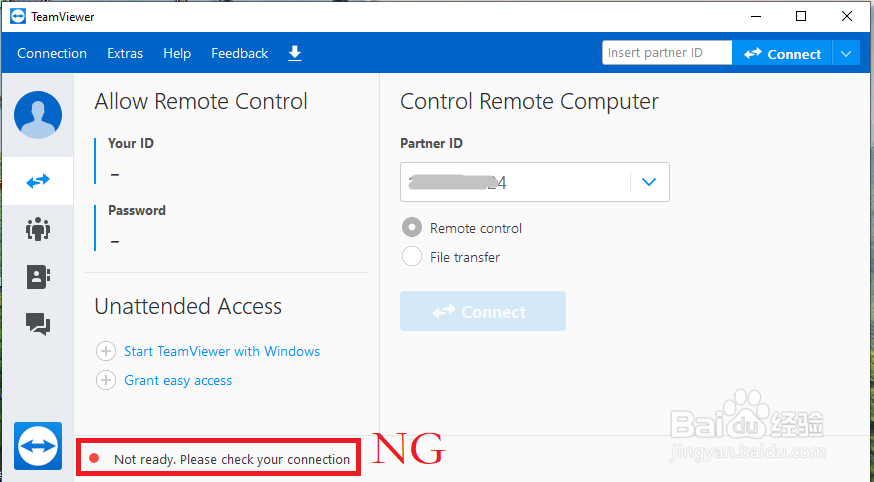Viewport: 874px width, 482px height.
Task: Click the download update arrow icon
Action: click(295, 53)
